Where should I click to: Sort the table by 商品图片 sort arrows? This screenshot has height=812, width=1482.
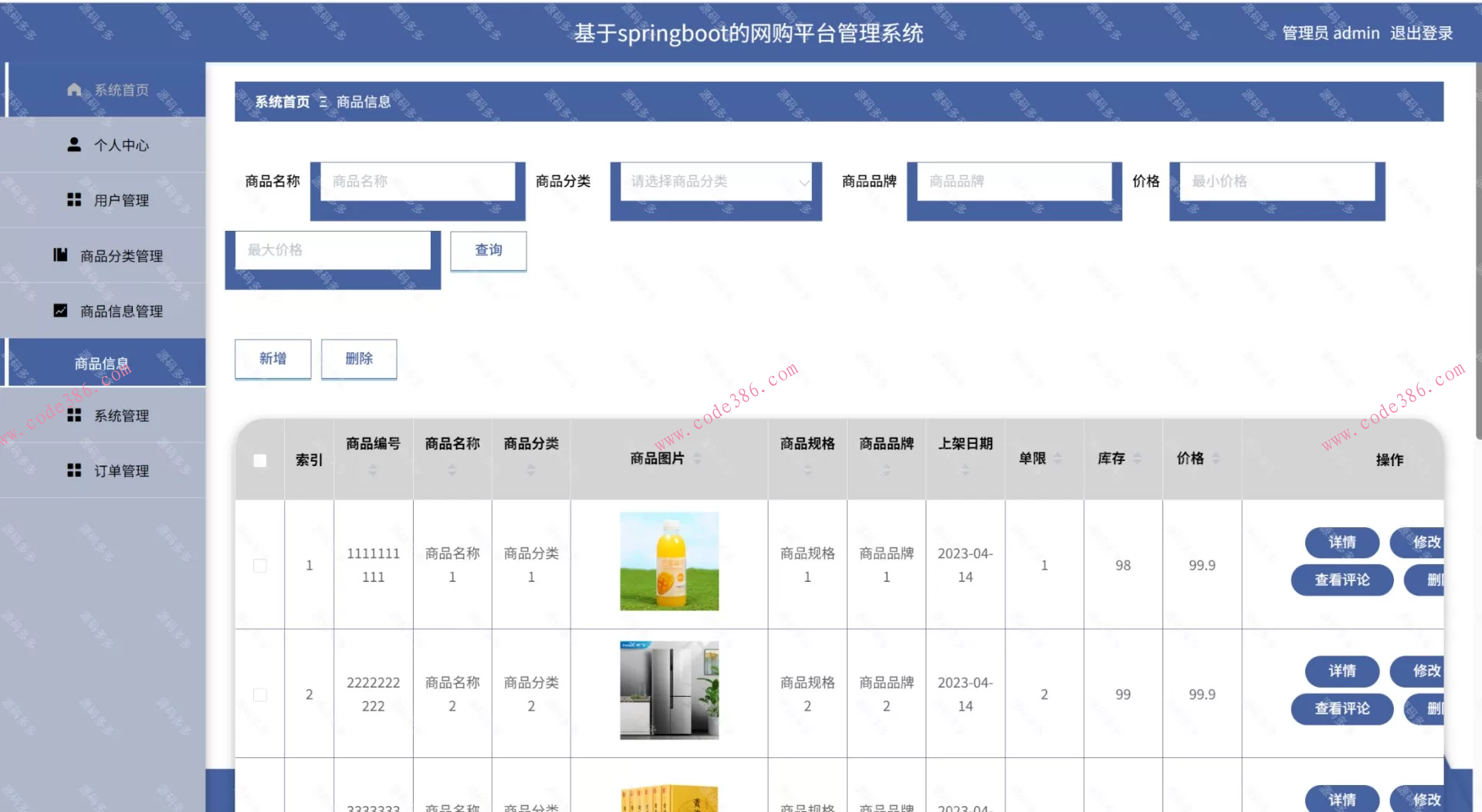click(698, 458)
